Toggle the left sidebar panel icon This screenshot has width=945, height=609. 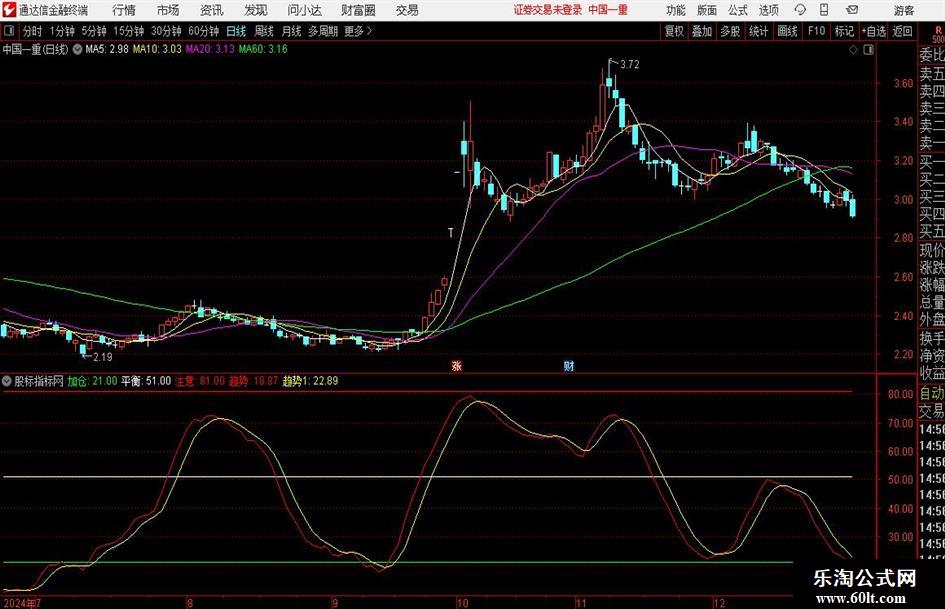8,31
